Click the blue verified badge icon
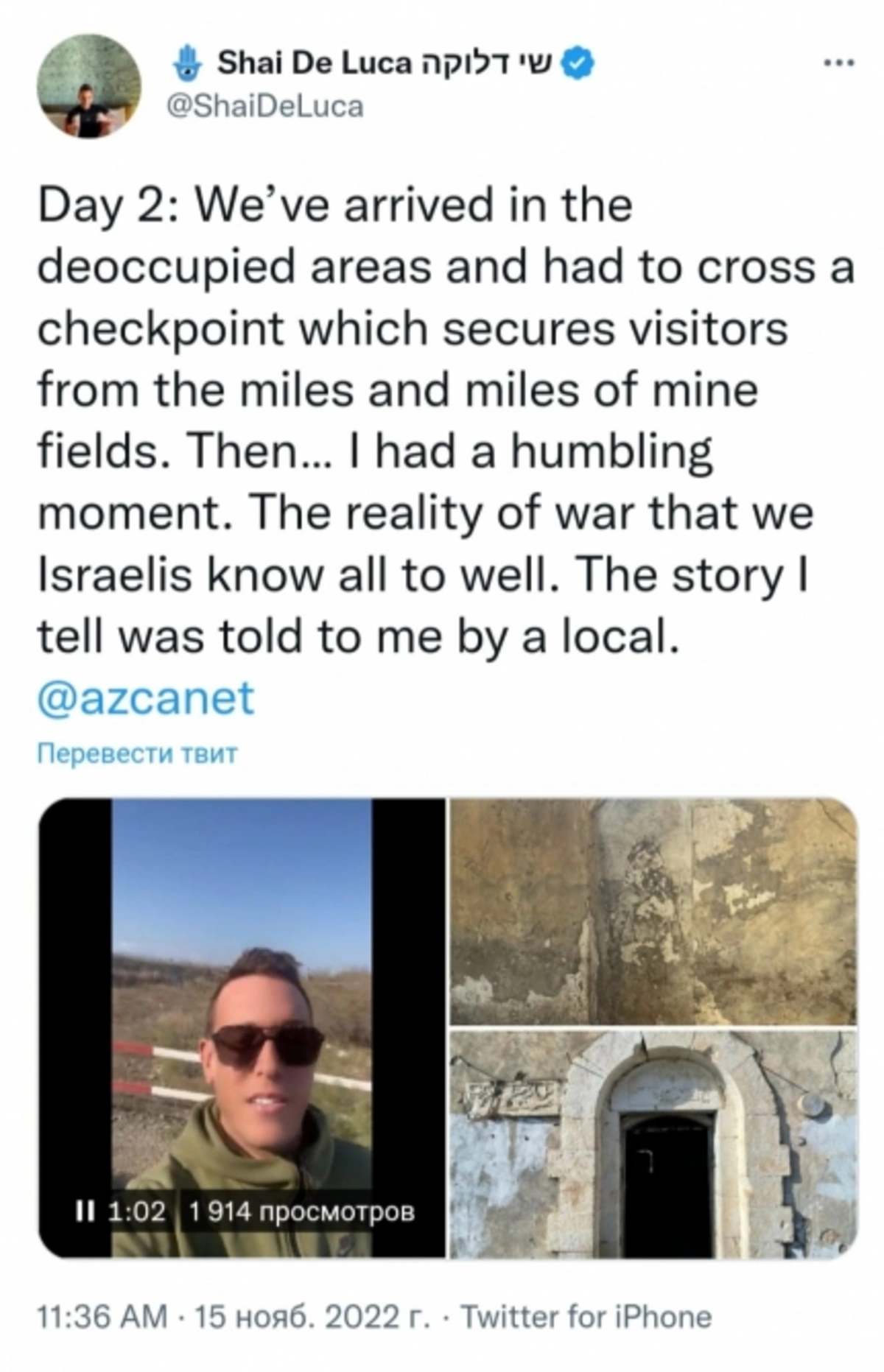 (x=579, y=64)
